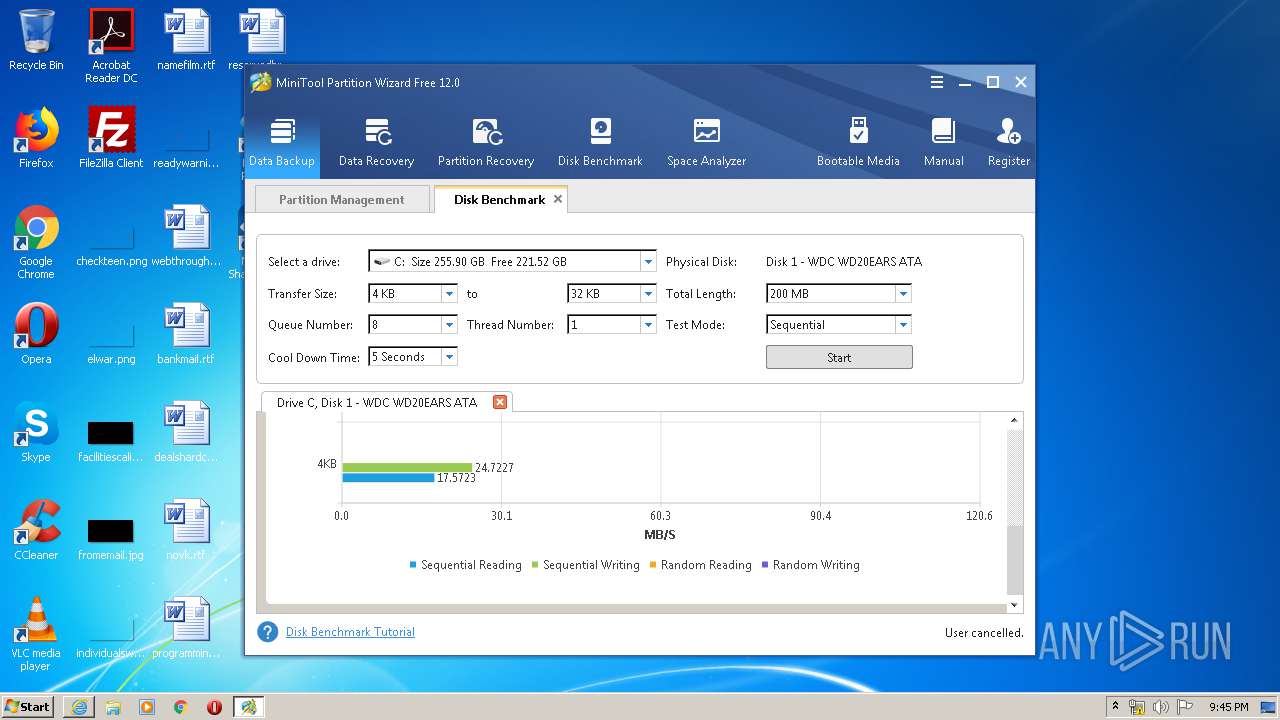The width and height of the screenshot is (1280, 720).
Task: Open the Skype desktop shortcut
Action: click(x=36, y=432)
